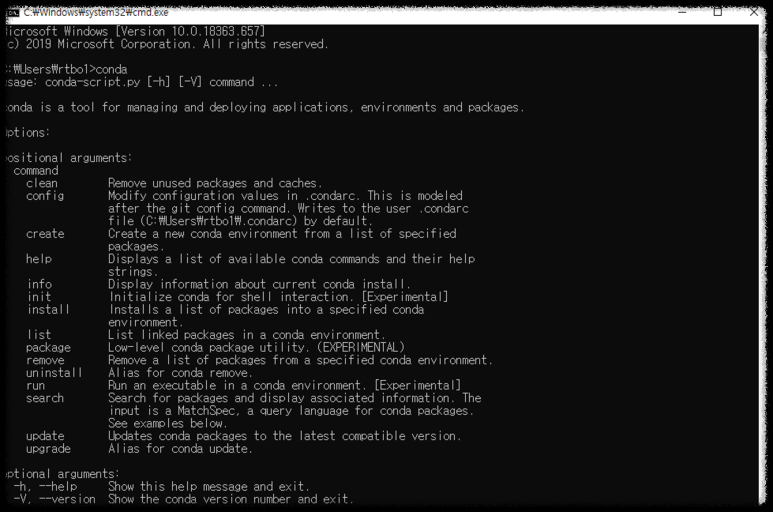Click the 'Microsoft Windows [Version 10.0.18363.657]' line
Viewport: 773px width, 512px height.
pos(137,32)
